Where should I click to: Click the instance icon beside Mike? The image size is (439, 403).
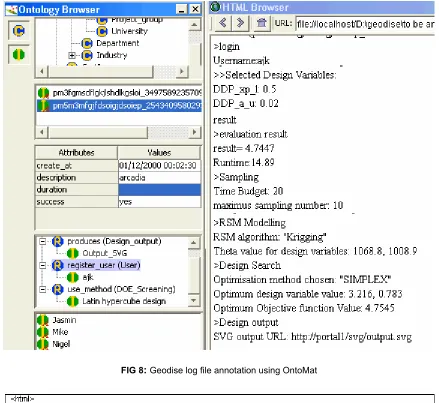pos(43,332)
